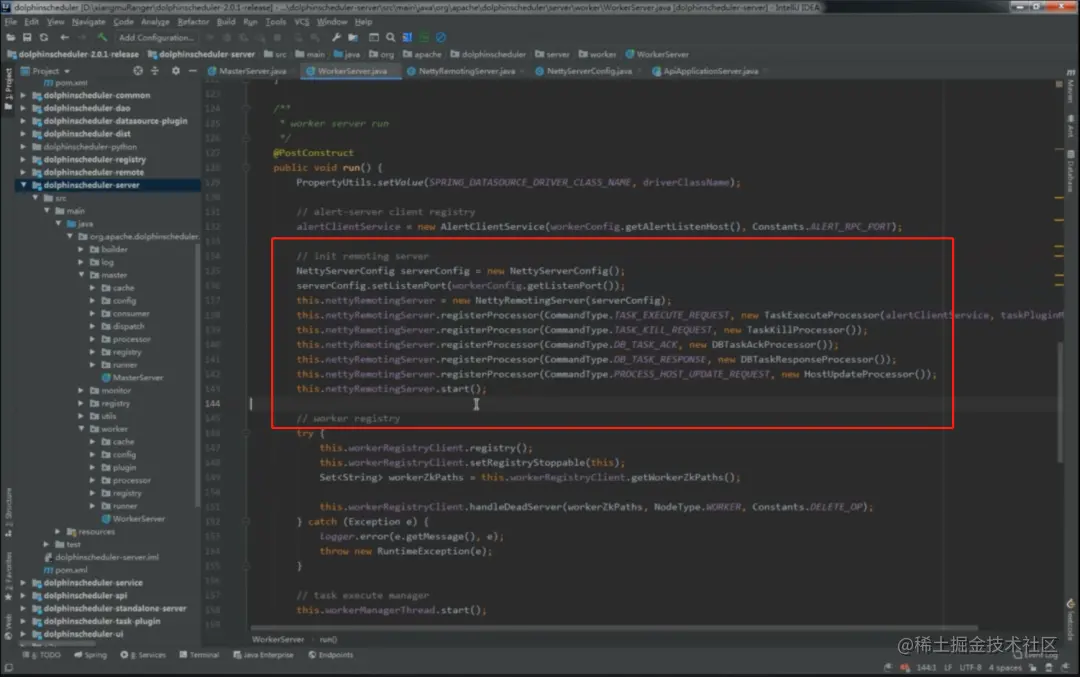Open the Terminal tool window

pos(199,655)
